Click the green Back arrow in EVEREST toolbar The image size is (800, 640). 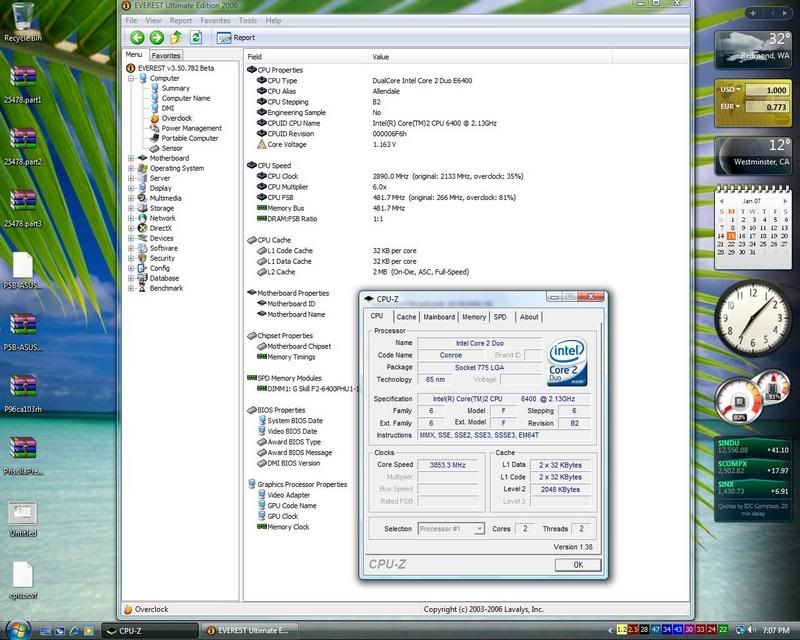(x=137, y=37)
